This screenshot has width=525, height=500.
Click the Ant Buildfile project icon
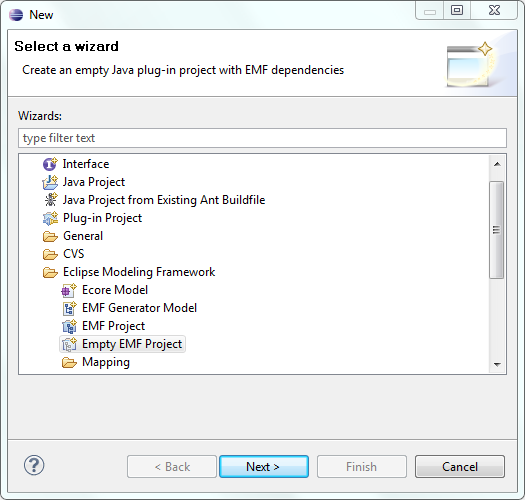coord(51,200)
